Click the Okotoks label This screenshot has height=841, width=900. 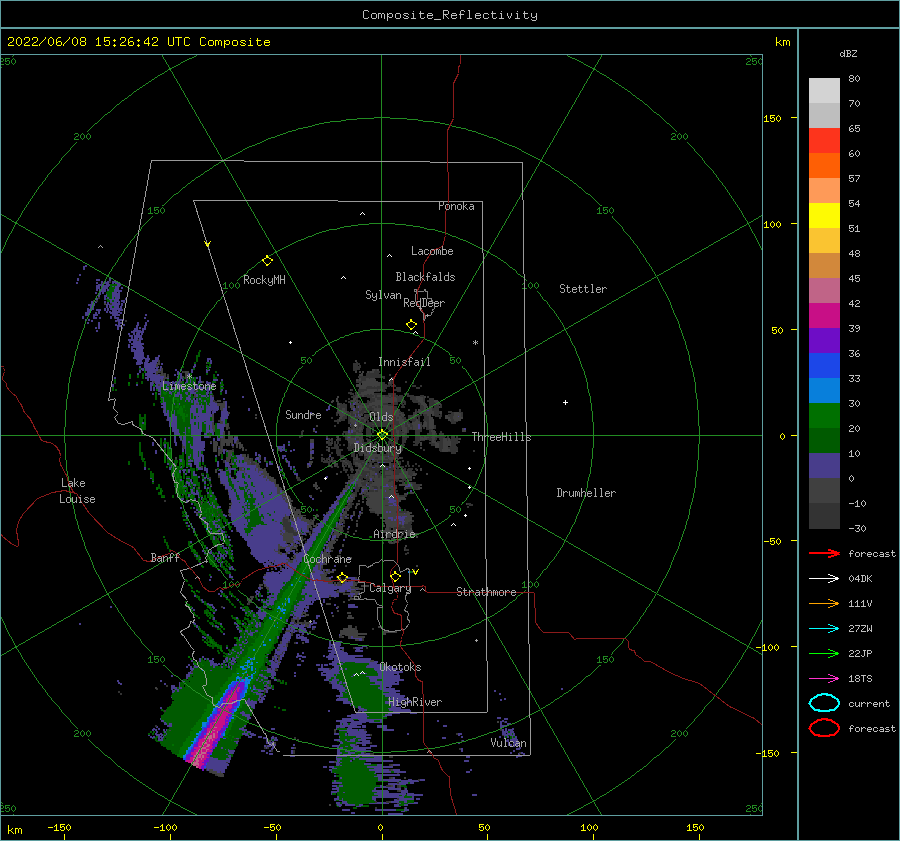coord(400,667)
